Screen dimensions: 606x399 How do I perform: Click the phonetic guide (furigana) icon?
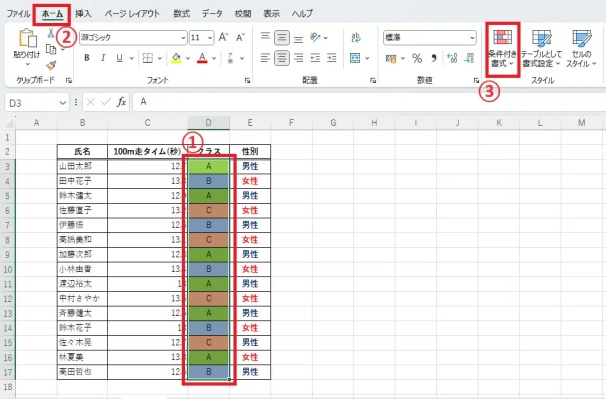230,58
